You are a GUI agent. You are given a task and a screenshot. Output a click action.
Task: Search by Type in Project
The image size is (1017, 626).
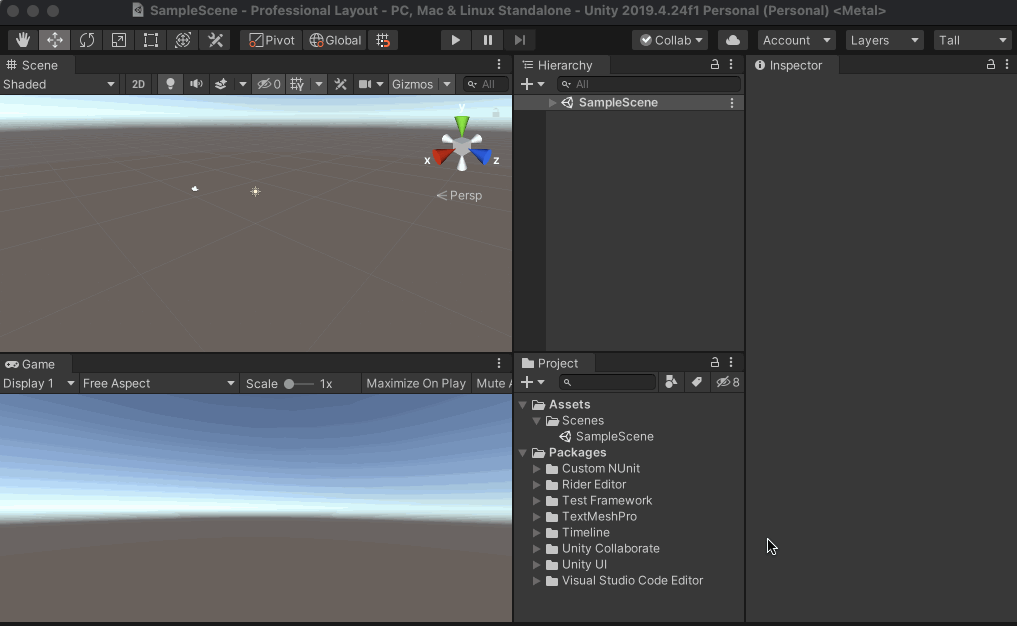coord(671,382)
